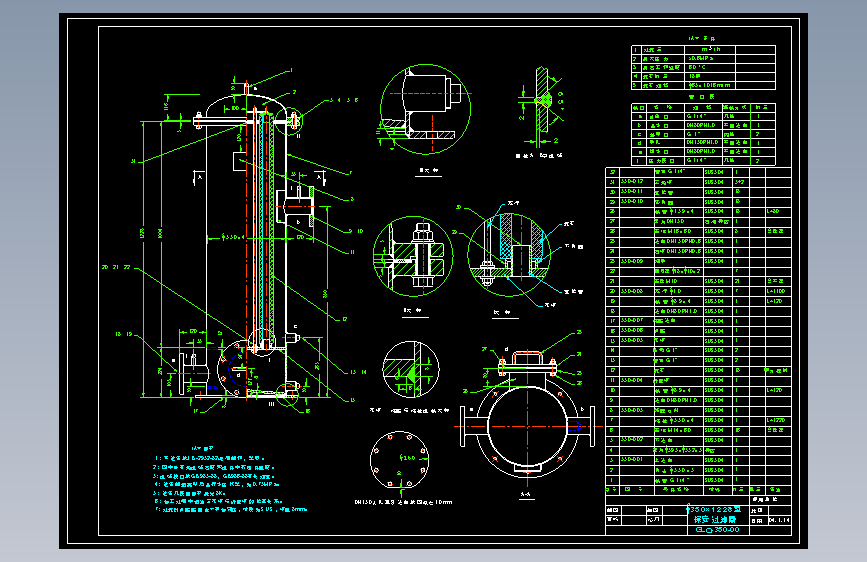This screenshot has height=562, width=867.
Task: Select the caption under the bolt-circle diagram
Action: [403, 502]
